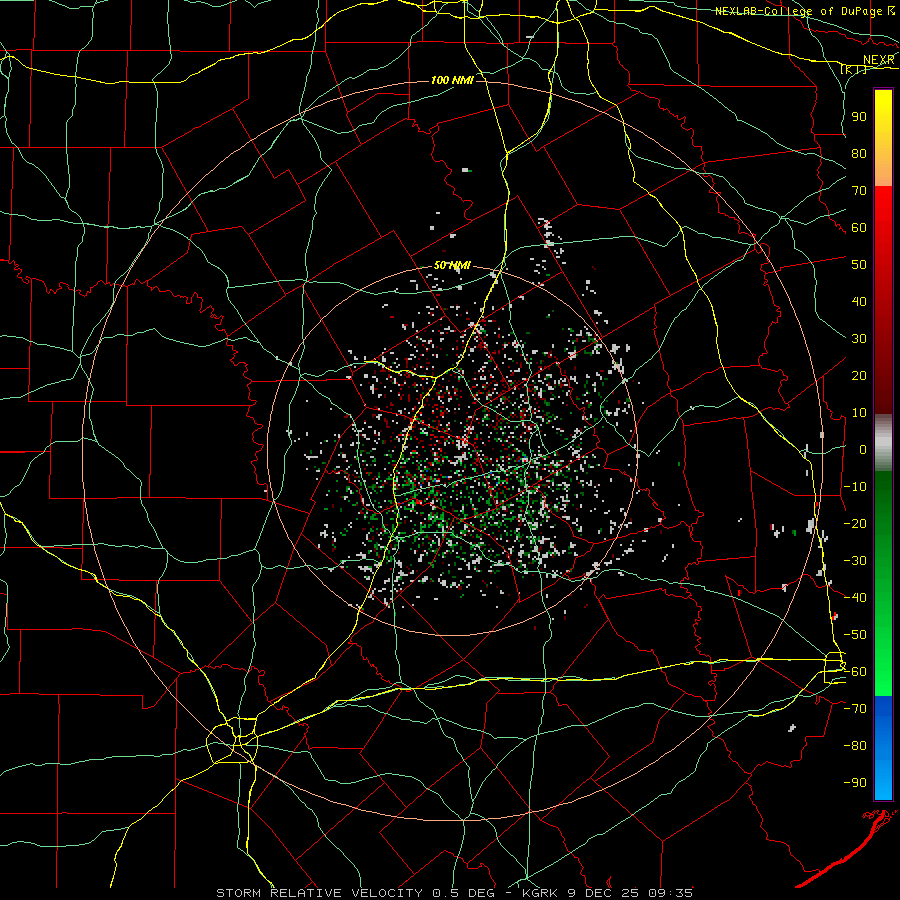Screen dimensions: 900x900
Task: Click the blue segment of the color bar
Action: click(883, 748)
